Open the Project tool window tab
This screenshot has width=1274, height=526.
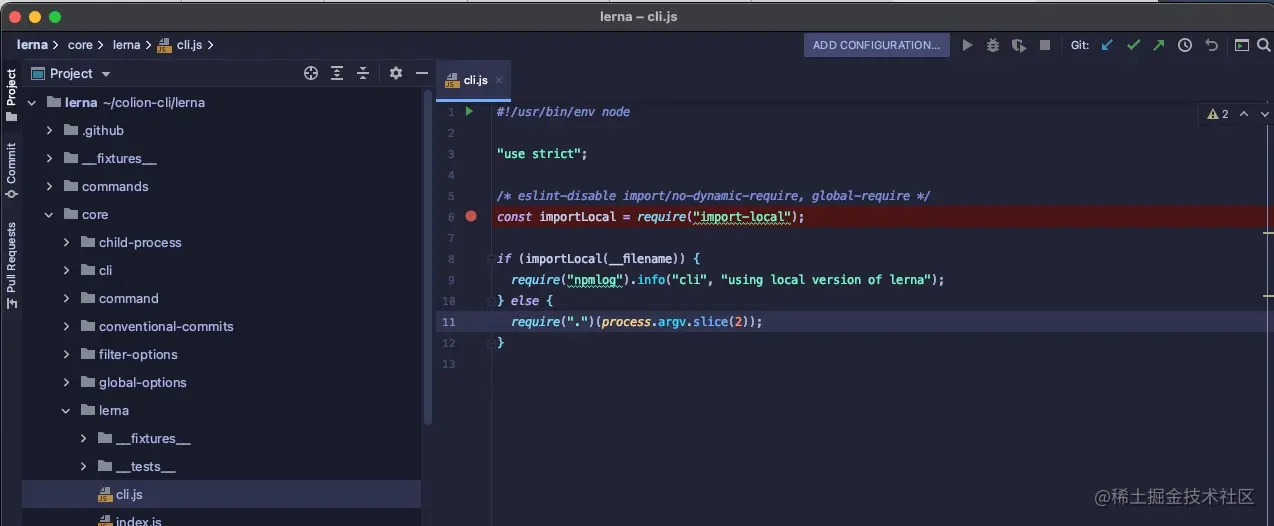click(x=11, y=94)
